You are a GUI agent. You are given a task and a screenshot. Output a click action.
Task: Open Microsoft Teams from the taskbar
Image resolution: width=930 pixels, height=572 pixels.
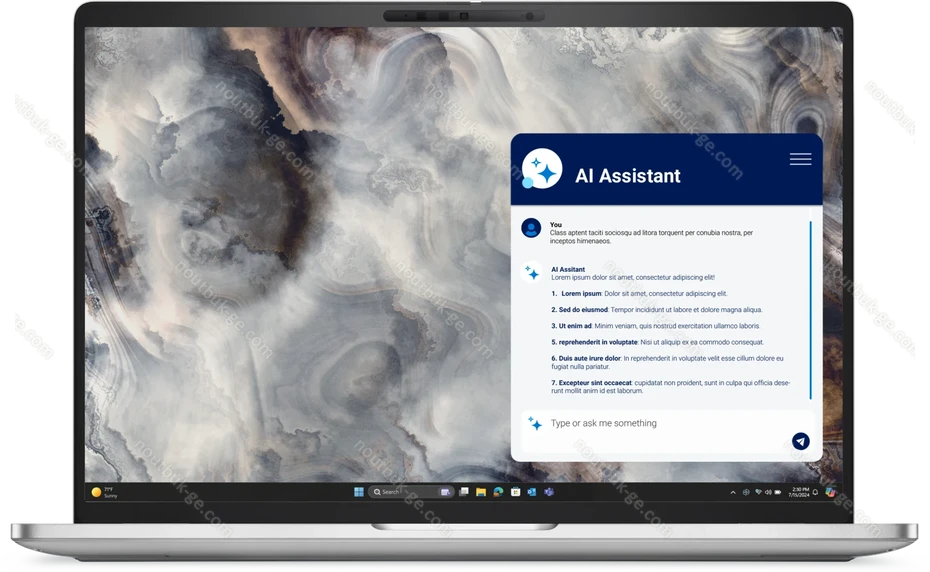(549, 492)
